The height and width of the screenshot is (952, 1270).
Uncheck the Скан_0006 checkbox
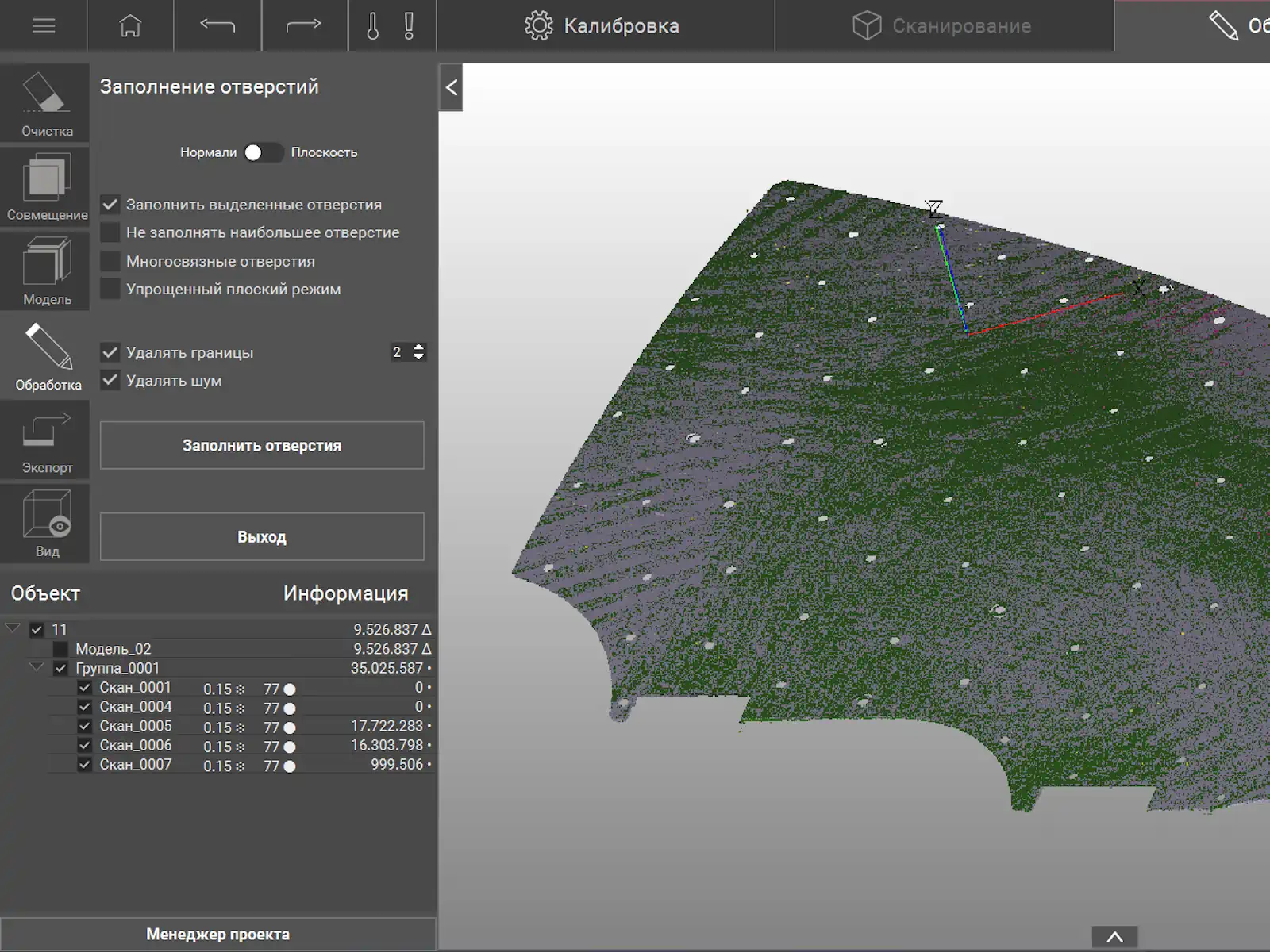(84, 745)
